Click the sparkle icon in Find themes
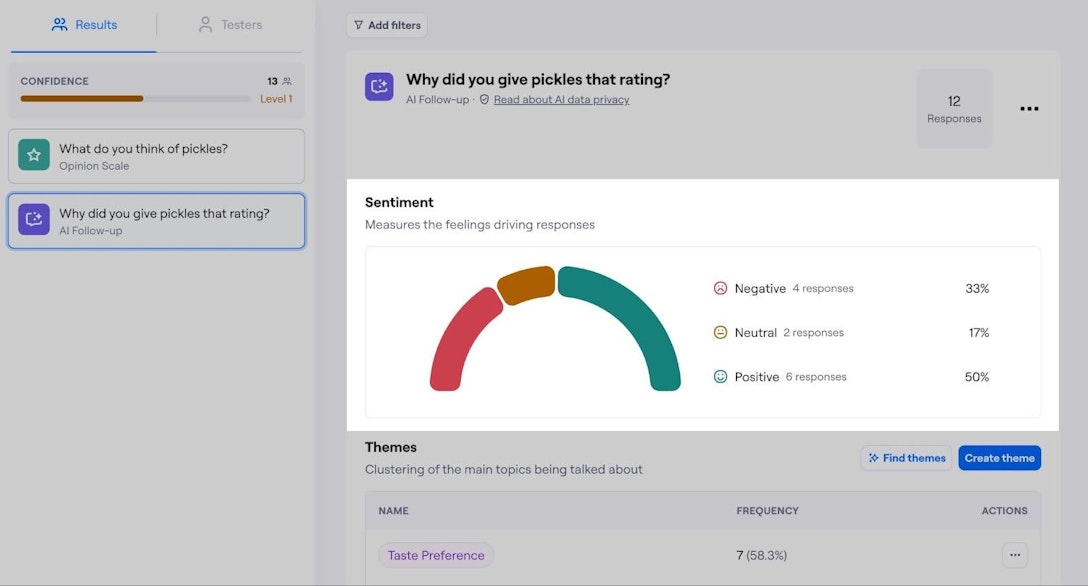Screen dimensions: 1088x586 coord(874,458)
